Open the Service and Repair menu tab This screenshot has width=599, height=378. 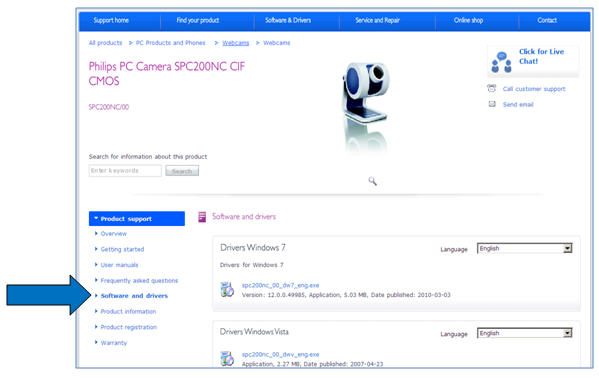click(377, 20)
